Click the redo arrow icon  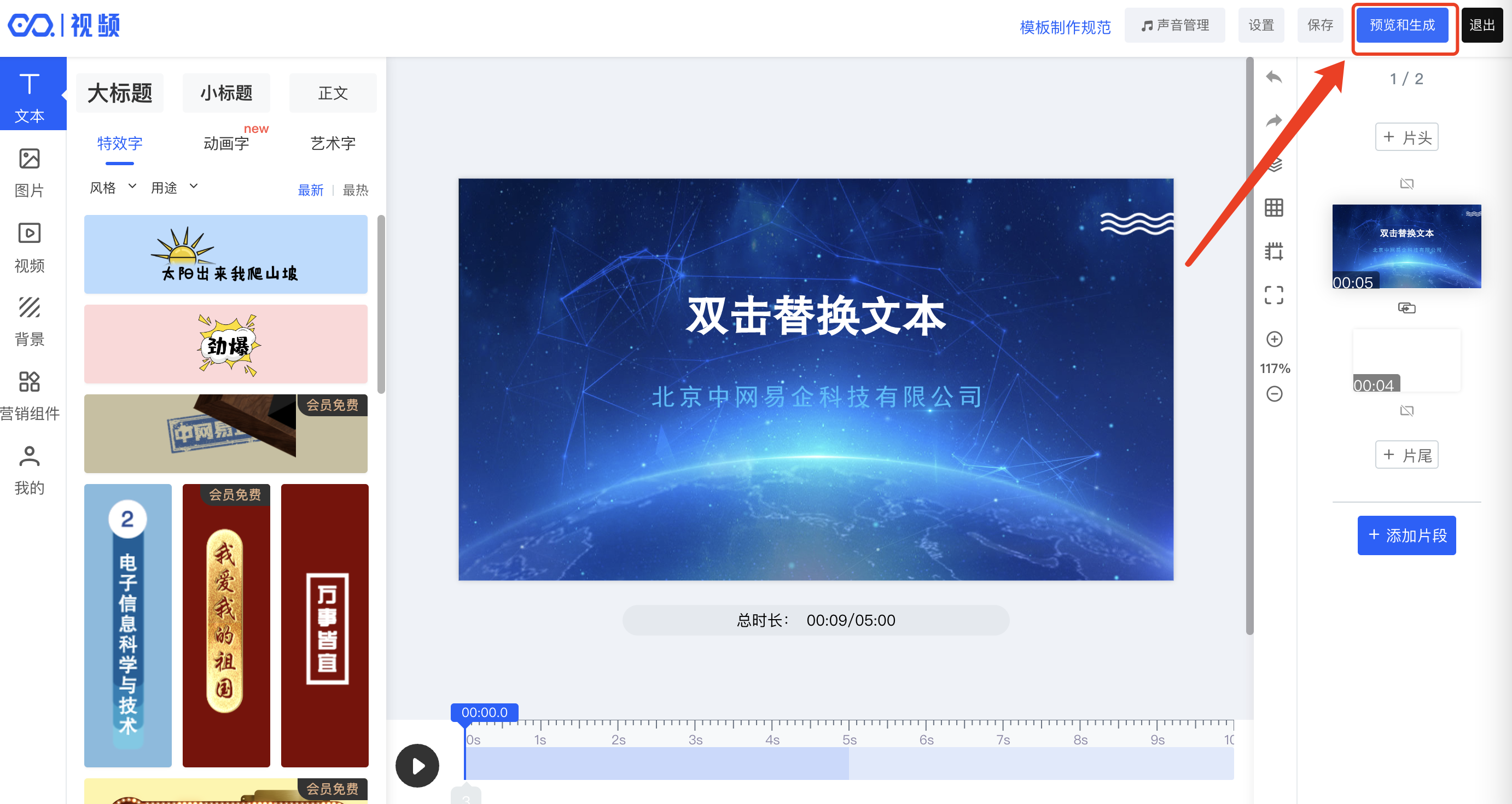(1273, 121)
